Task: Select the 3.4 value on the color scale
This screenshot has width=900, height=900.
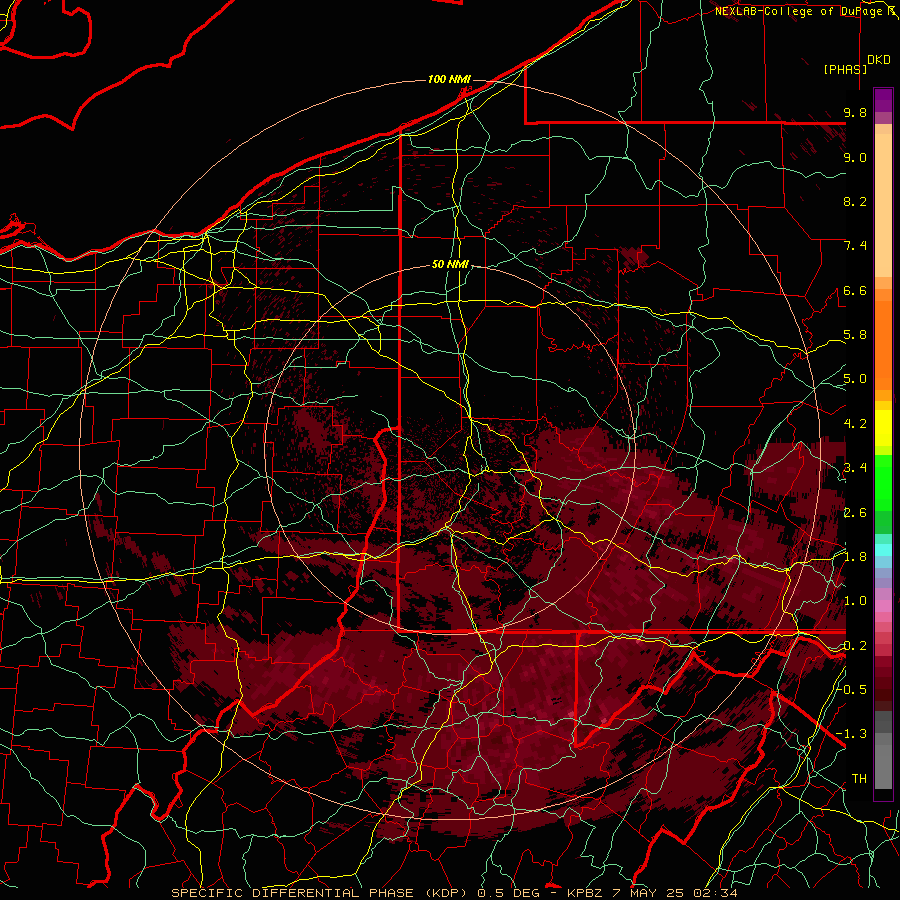Action: (x=855, y=468)
